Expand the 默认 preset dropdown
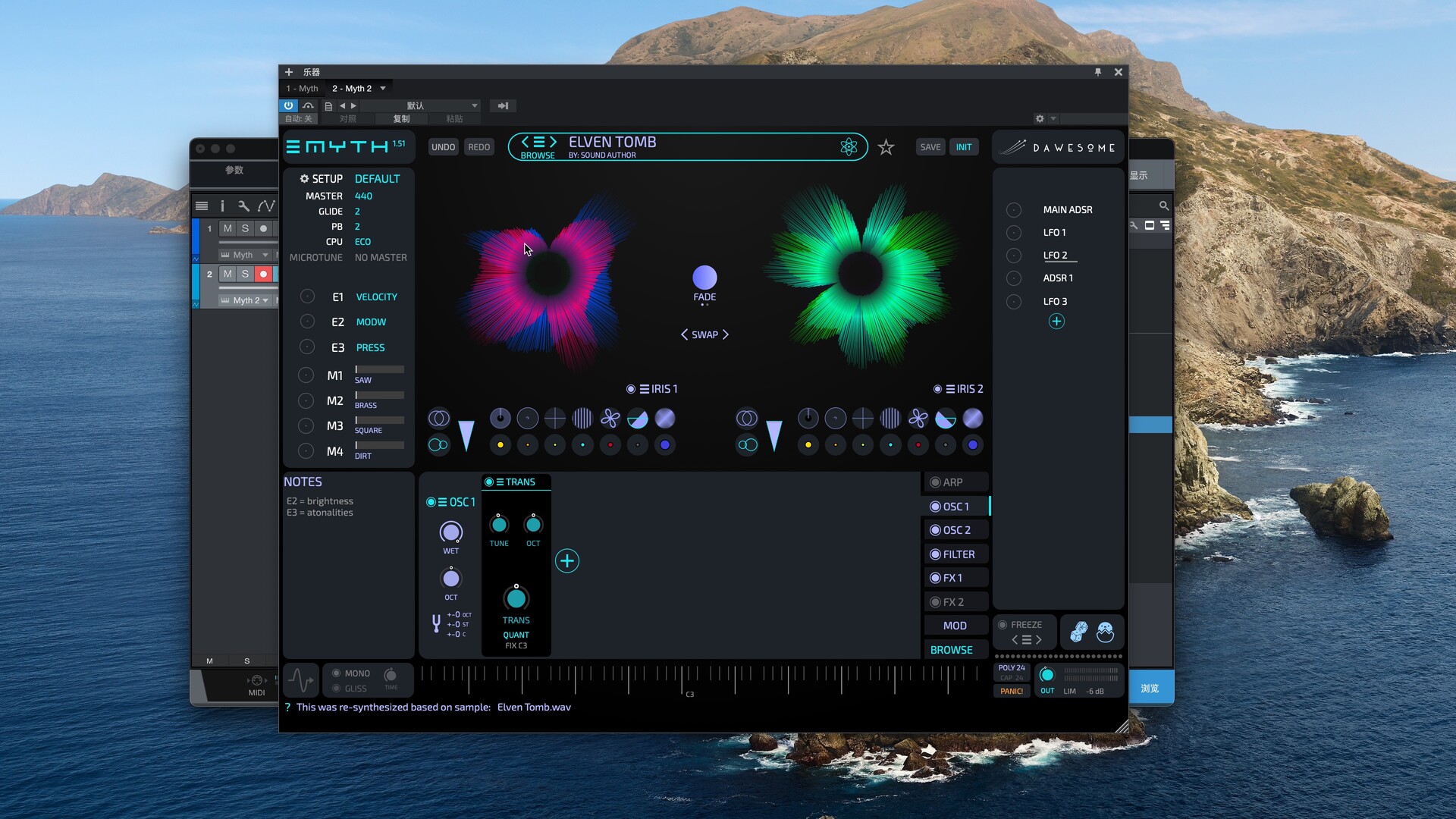 (x=475, y=106)
